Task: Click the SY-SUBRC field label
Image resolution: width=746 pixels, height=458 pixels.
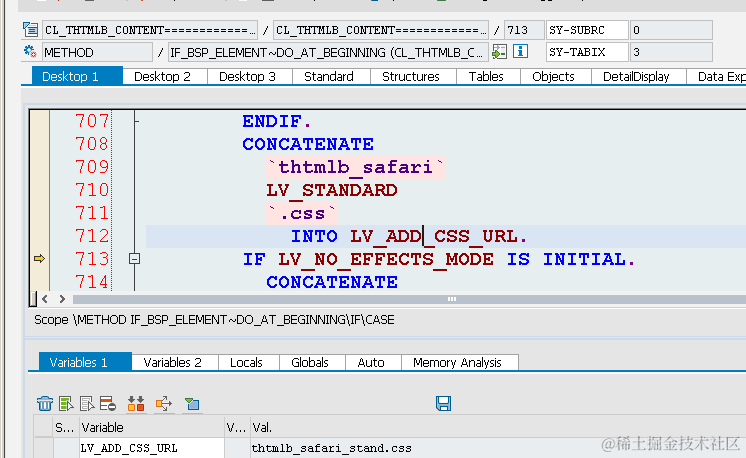Action: [x=587, y=30]
